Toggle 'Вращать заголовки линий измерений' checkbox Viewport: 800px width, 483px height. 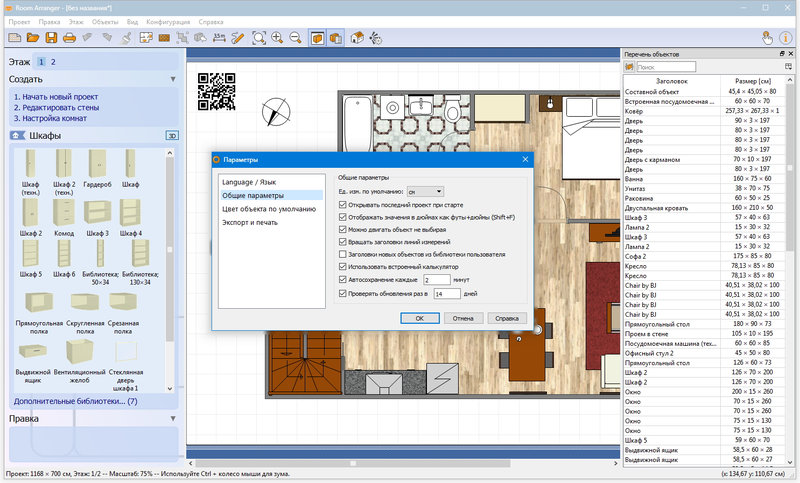pyautogui.click(x=343, y=242)
